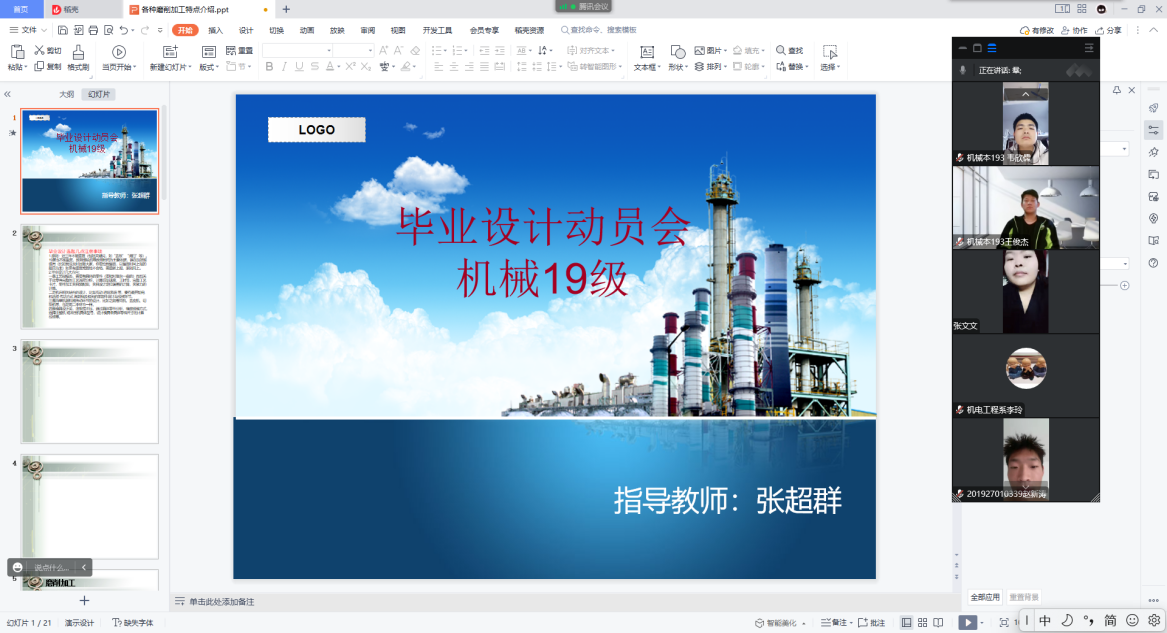Open the Layout (版式) dropdown
Image resolution: width=1167 pixels, height=633 pixels.
(x=208, y=67)
